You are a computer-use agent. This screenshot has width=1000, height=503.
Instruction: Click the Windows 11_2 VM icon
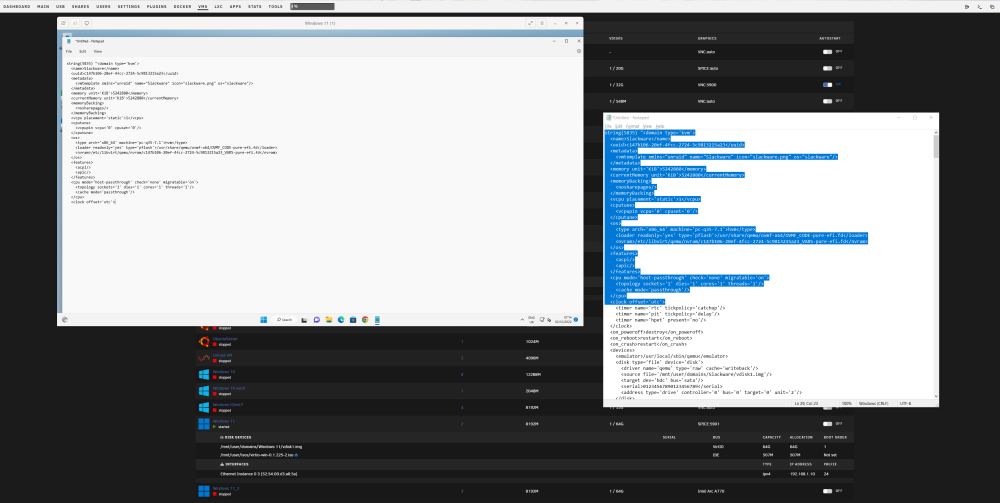pyautogui.click(x=204, y=492)
